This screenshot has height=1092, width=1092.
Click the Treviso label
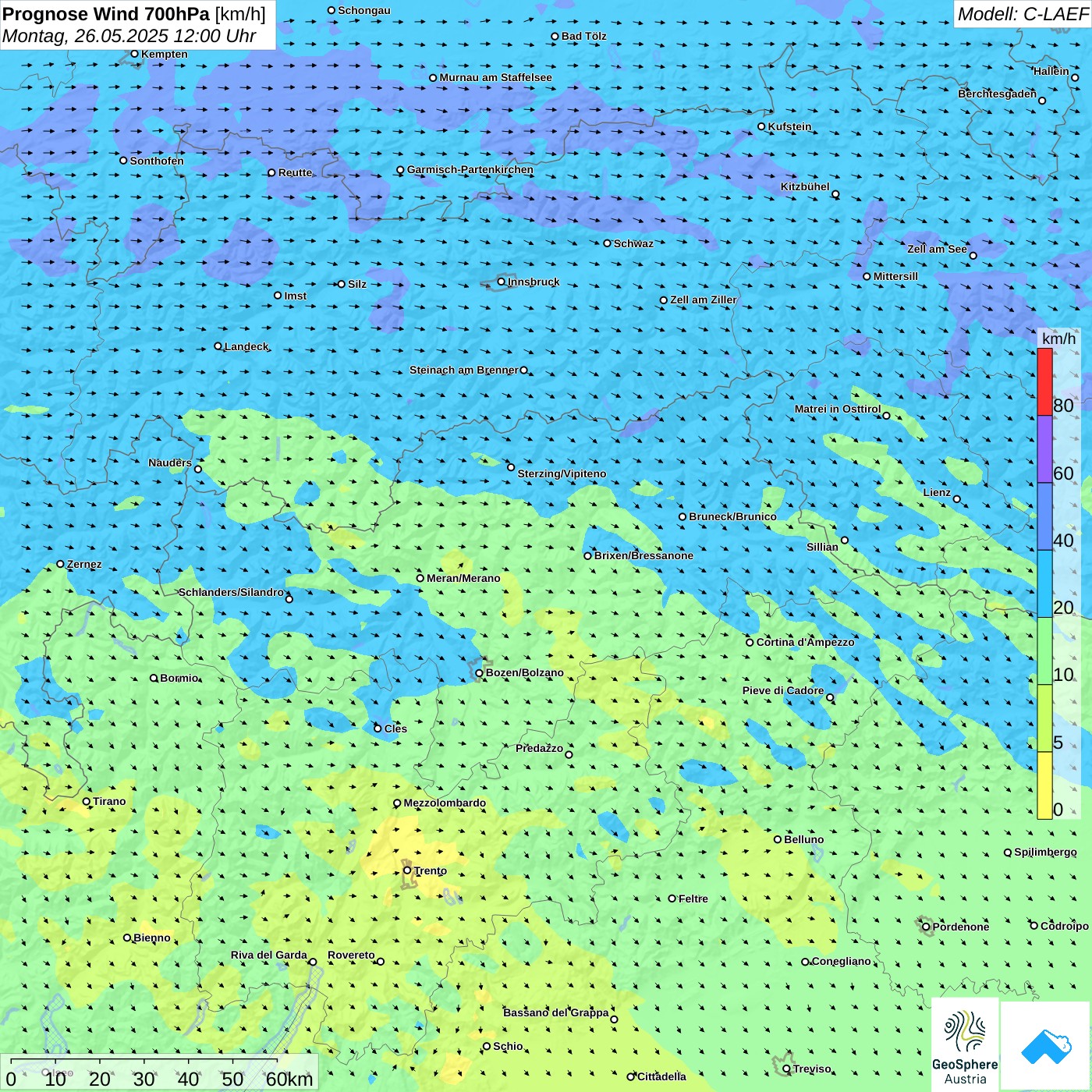tap(812, 1069)
